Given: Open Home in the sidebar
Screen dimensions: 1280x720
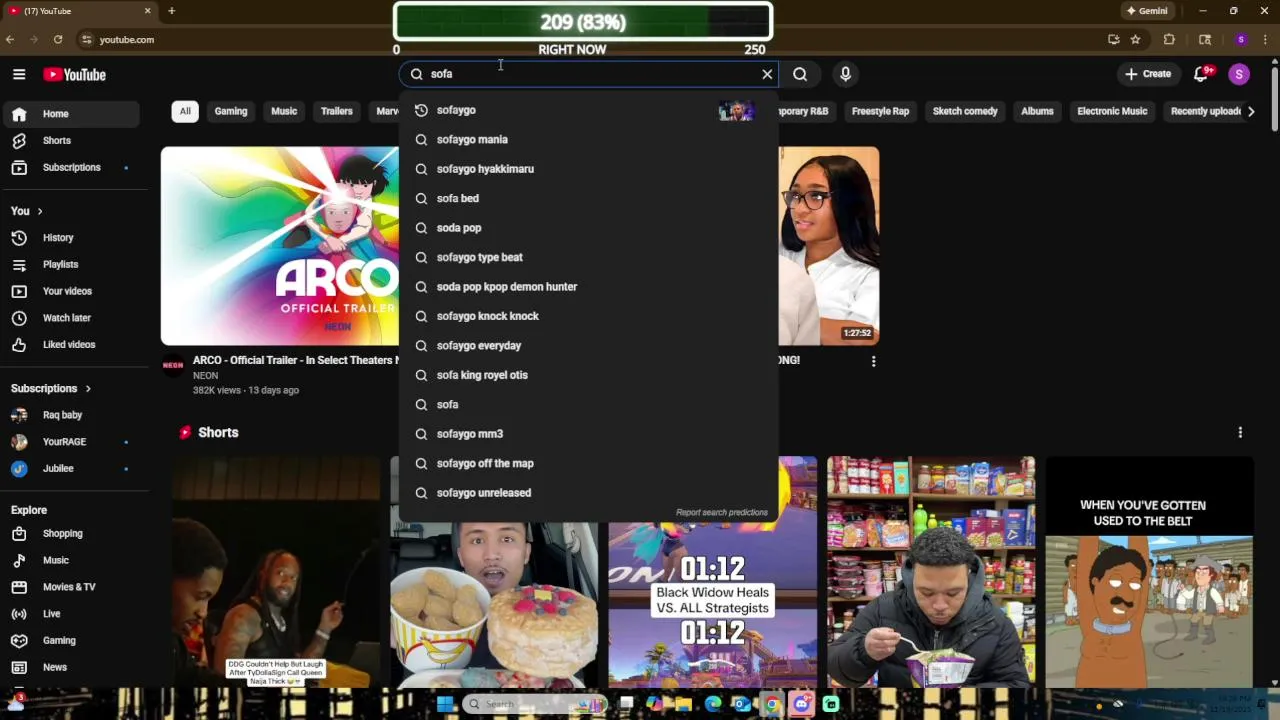Looking at the screenshot, I should (70, 114).
